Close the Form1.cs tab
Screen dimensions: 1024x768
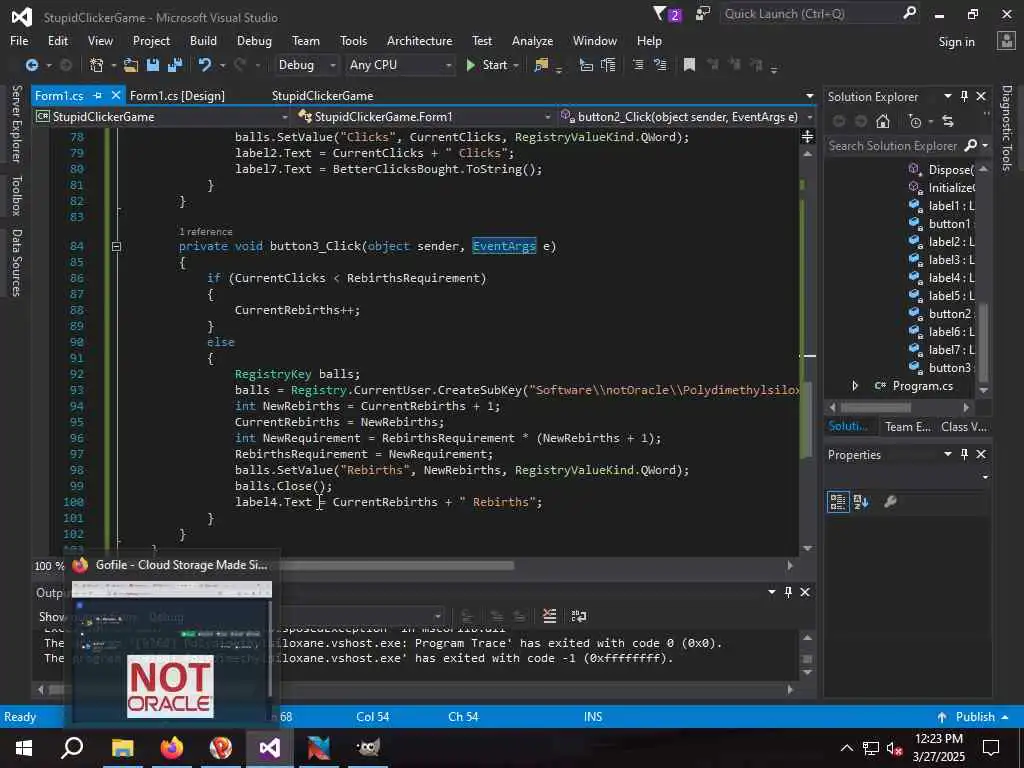pos(116,95)
